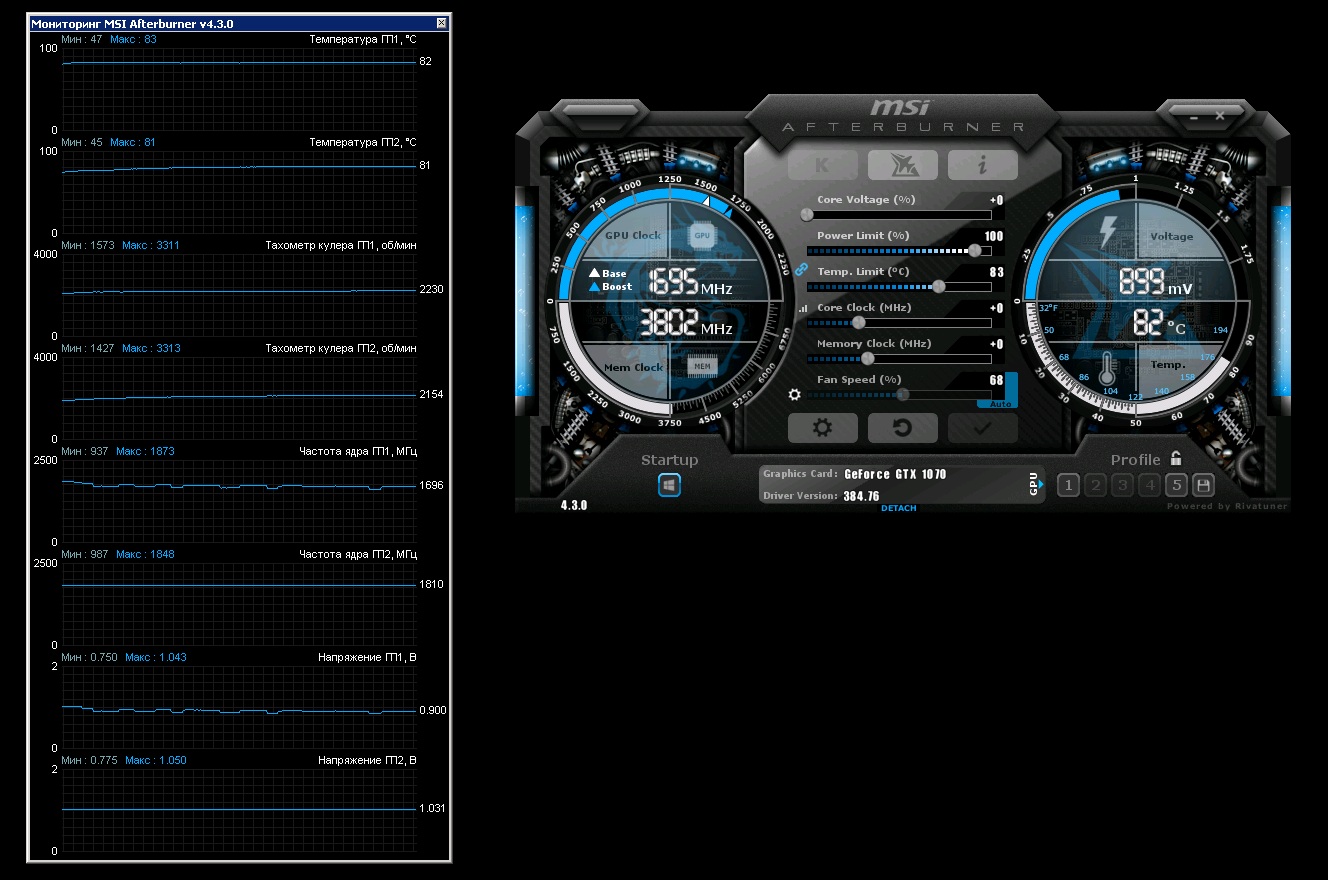This screenshot has width=1328, height=880.
Task: Open the GPU selector arrow
Action: [1041, 484]
